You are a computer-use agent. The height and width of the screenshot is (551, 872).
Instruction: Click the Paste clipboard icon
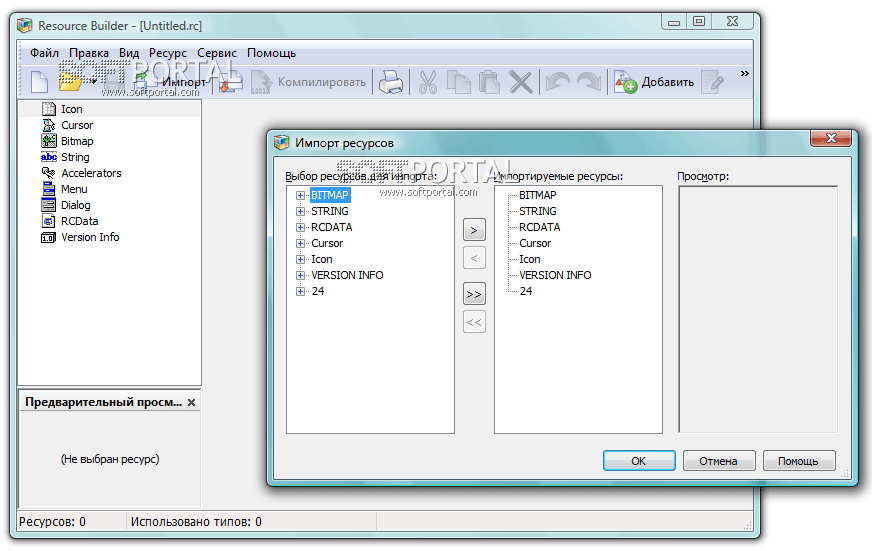coord(489,82)
